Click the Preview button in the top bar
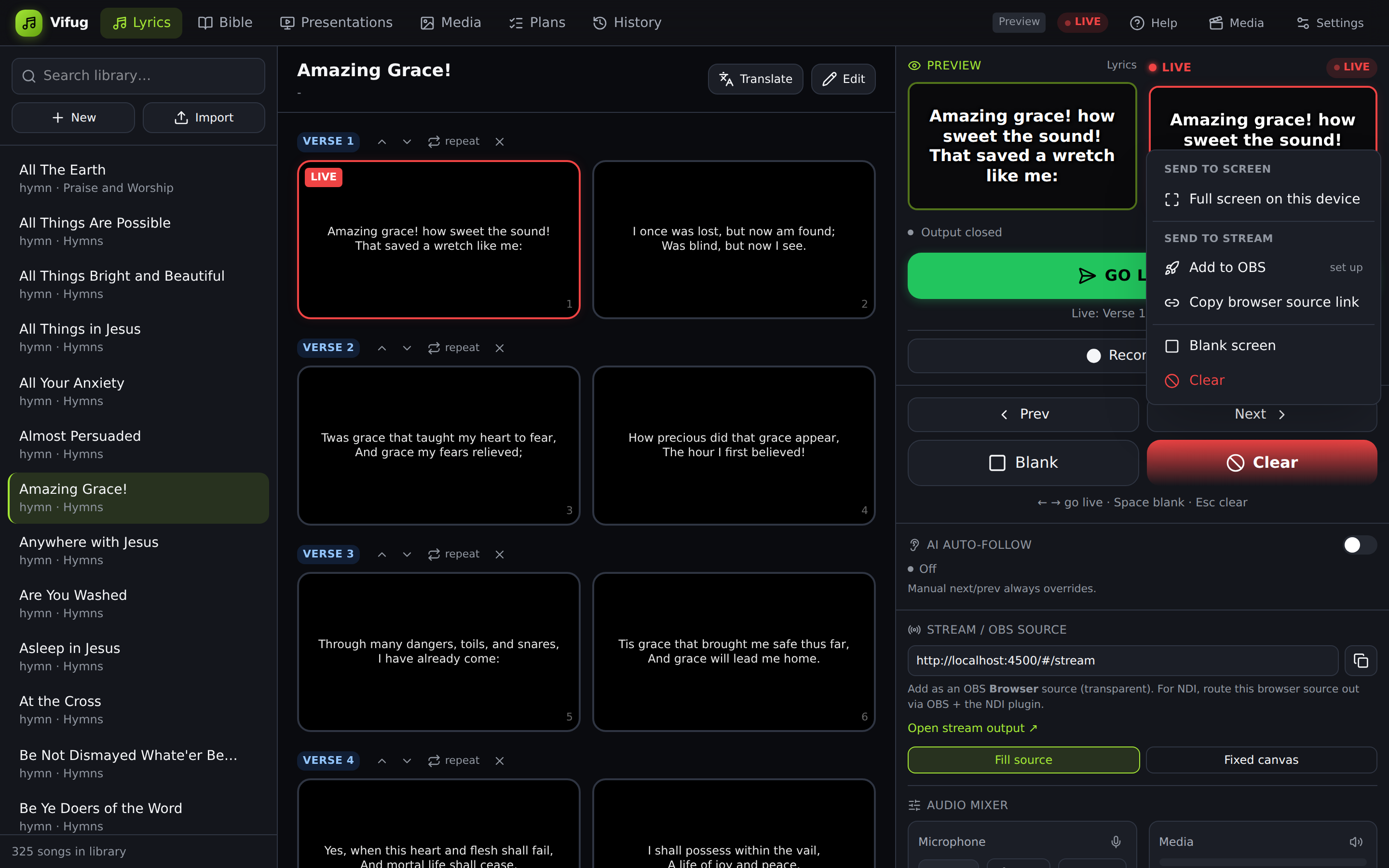This screenshot has width=1389, height=868. (1019, 22)
